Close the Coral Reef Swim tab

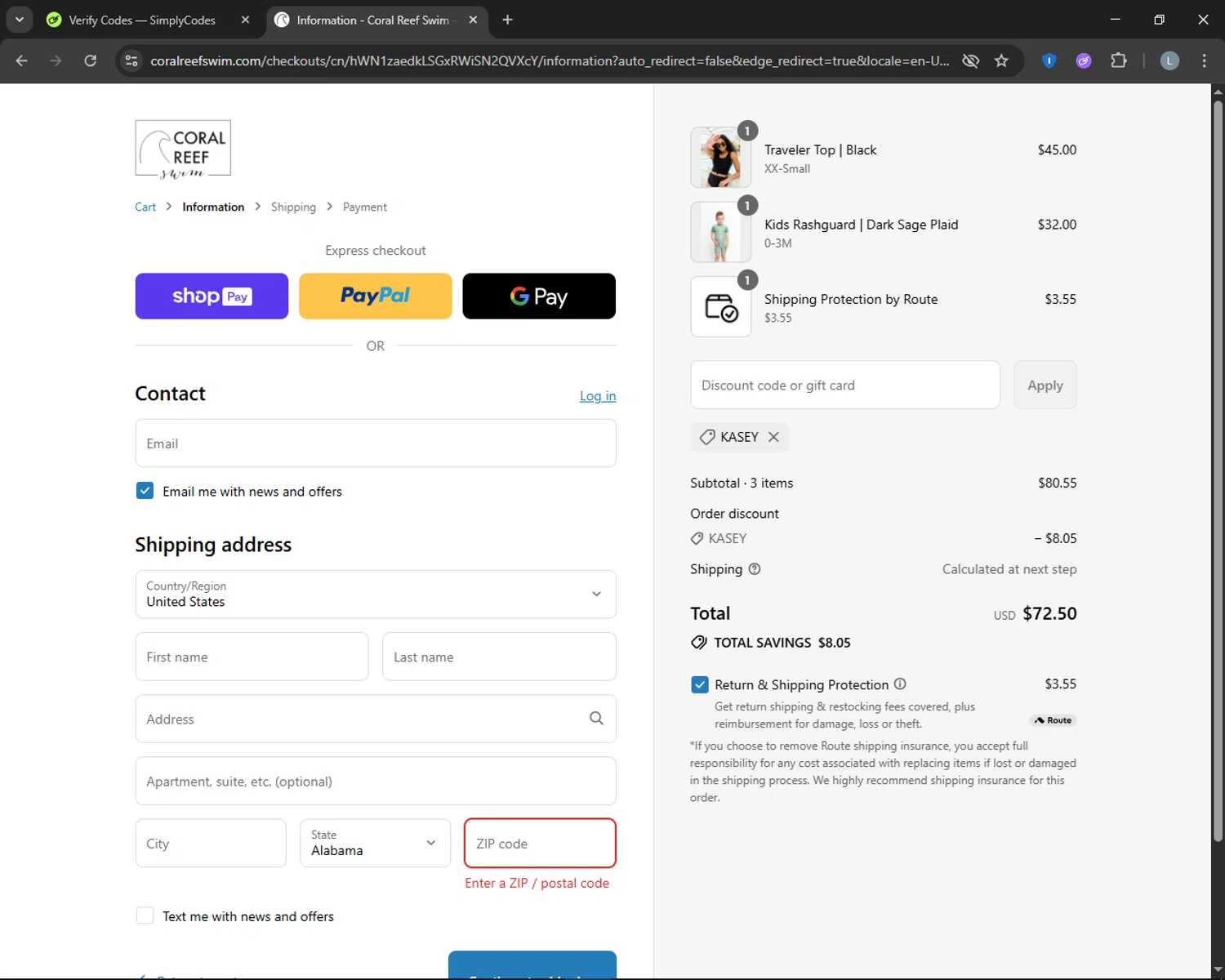click(x=473, y=20)
